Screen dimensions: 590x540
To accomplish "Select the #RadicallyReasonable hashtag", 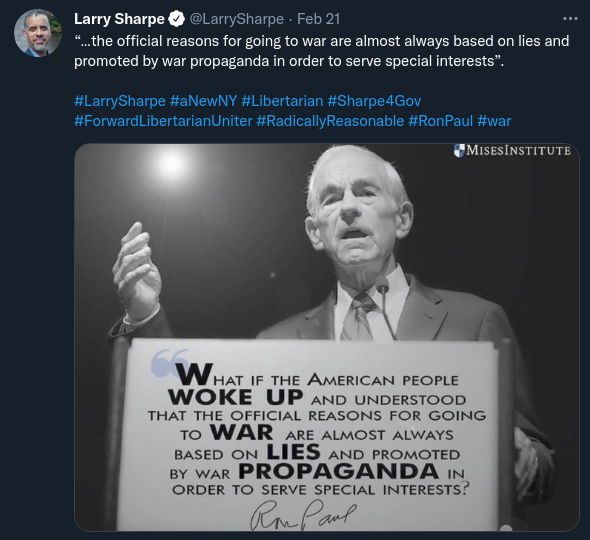I will [330, 121].
